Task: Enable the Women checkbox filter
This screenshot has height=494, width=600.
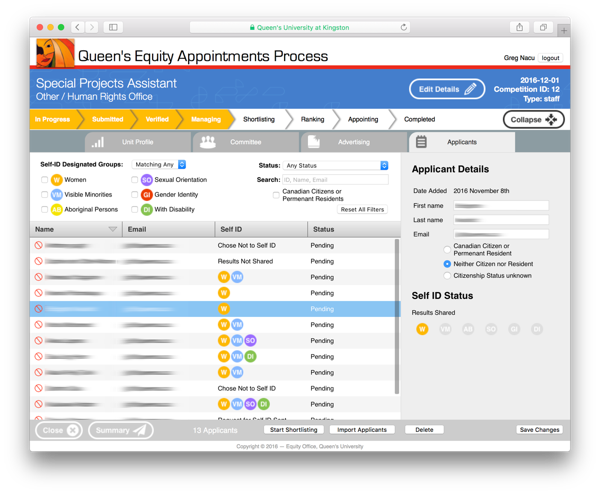Action: (x=44, y=179)
